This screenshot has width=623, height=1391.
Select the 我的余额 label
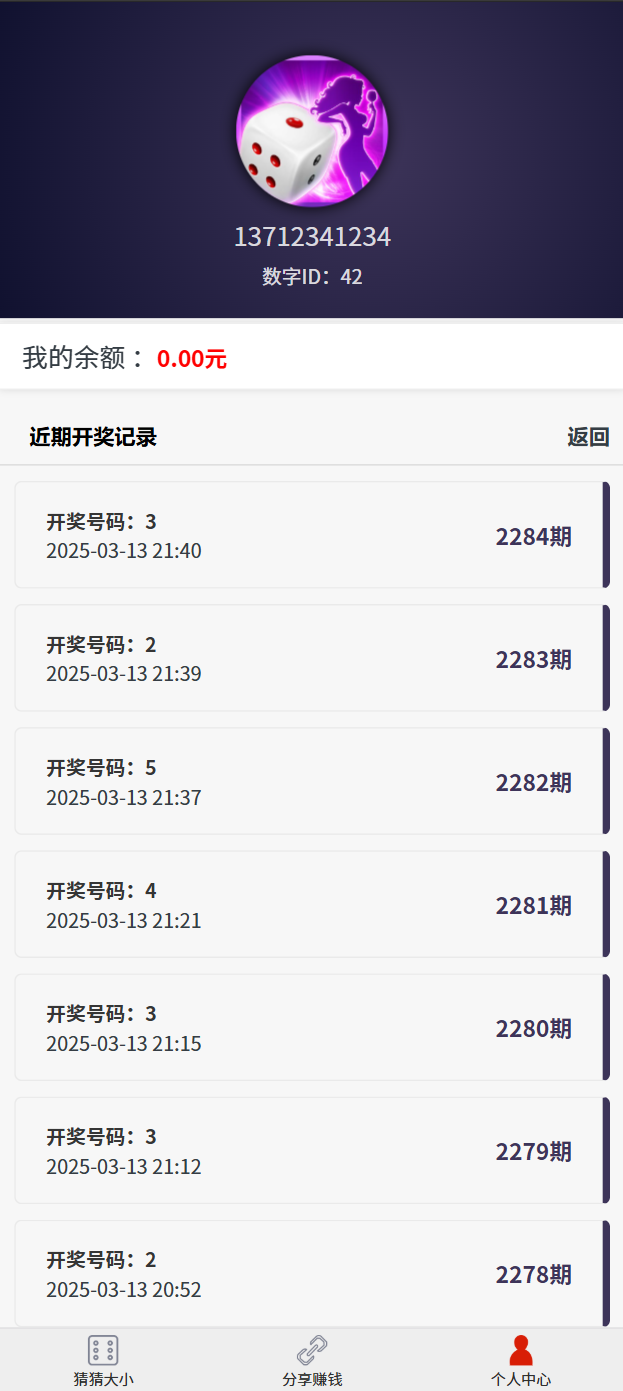tap(84, 358)
